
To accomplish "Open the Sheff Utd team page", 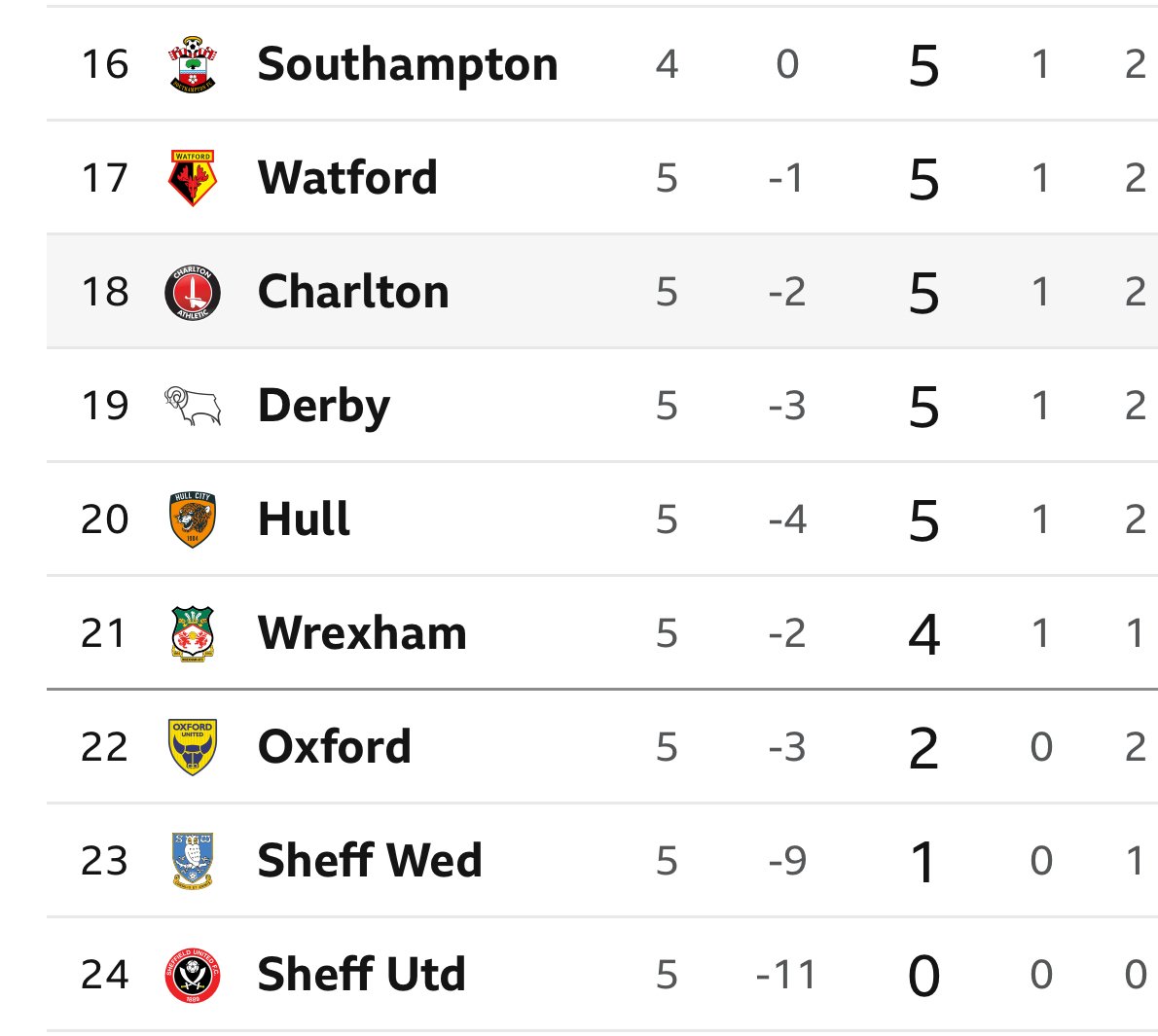I will [362, 974].
